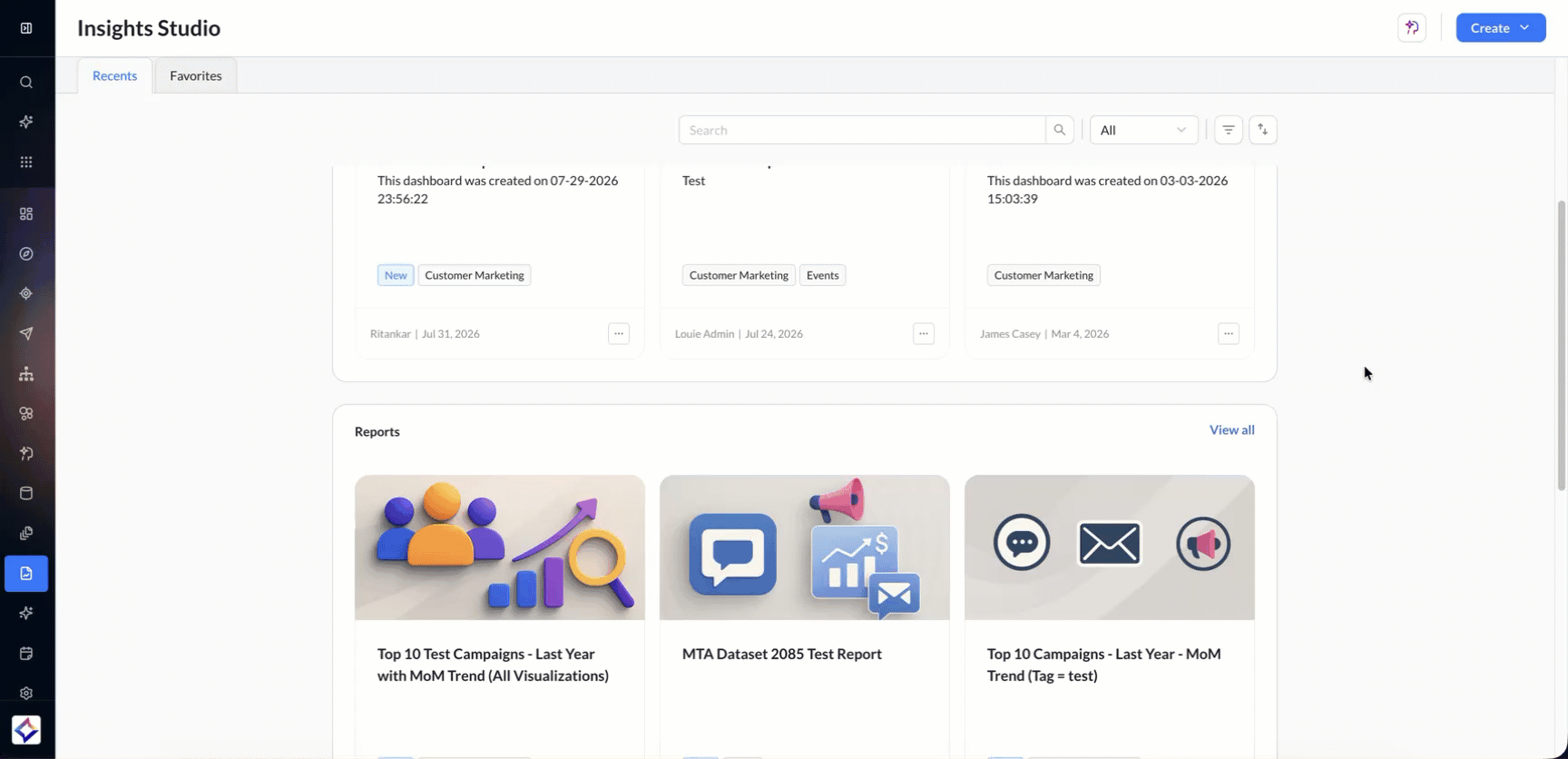Viewport: 1568px width, 759px height.
Task: Click the 'Insights Studio' page title
Action: [x=149, y=28]
